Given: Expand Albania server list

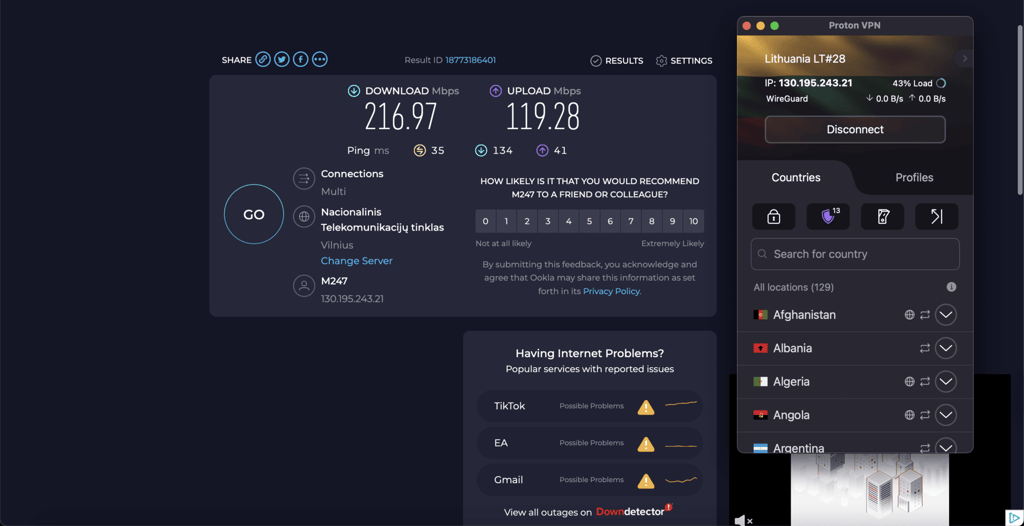Looking at the screenshot, I should [946, 348].
